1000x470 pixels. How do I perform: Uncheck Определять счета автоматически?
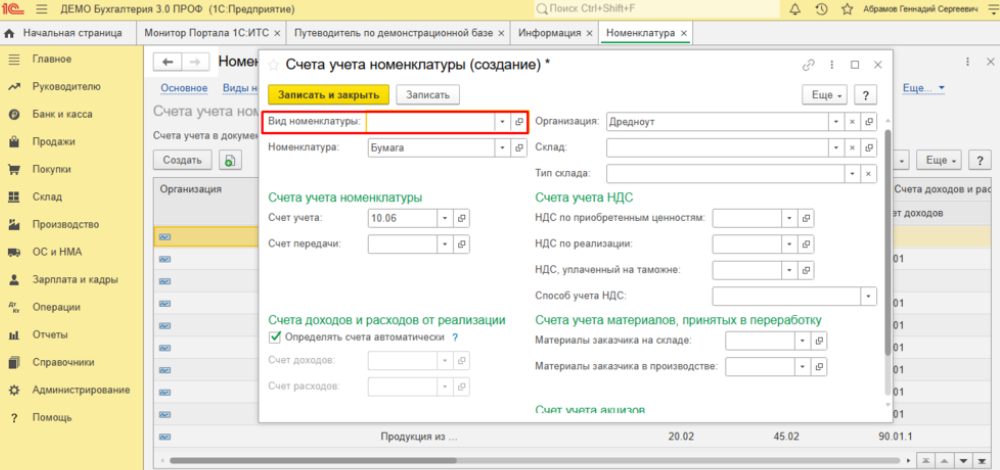275,337
